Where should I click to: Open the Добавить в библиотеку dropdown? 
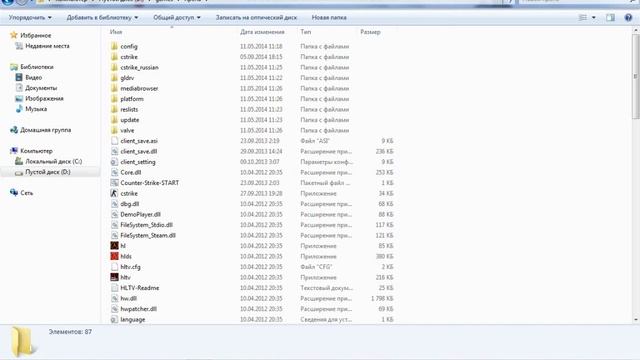coord(102,18)
